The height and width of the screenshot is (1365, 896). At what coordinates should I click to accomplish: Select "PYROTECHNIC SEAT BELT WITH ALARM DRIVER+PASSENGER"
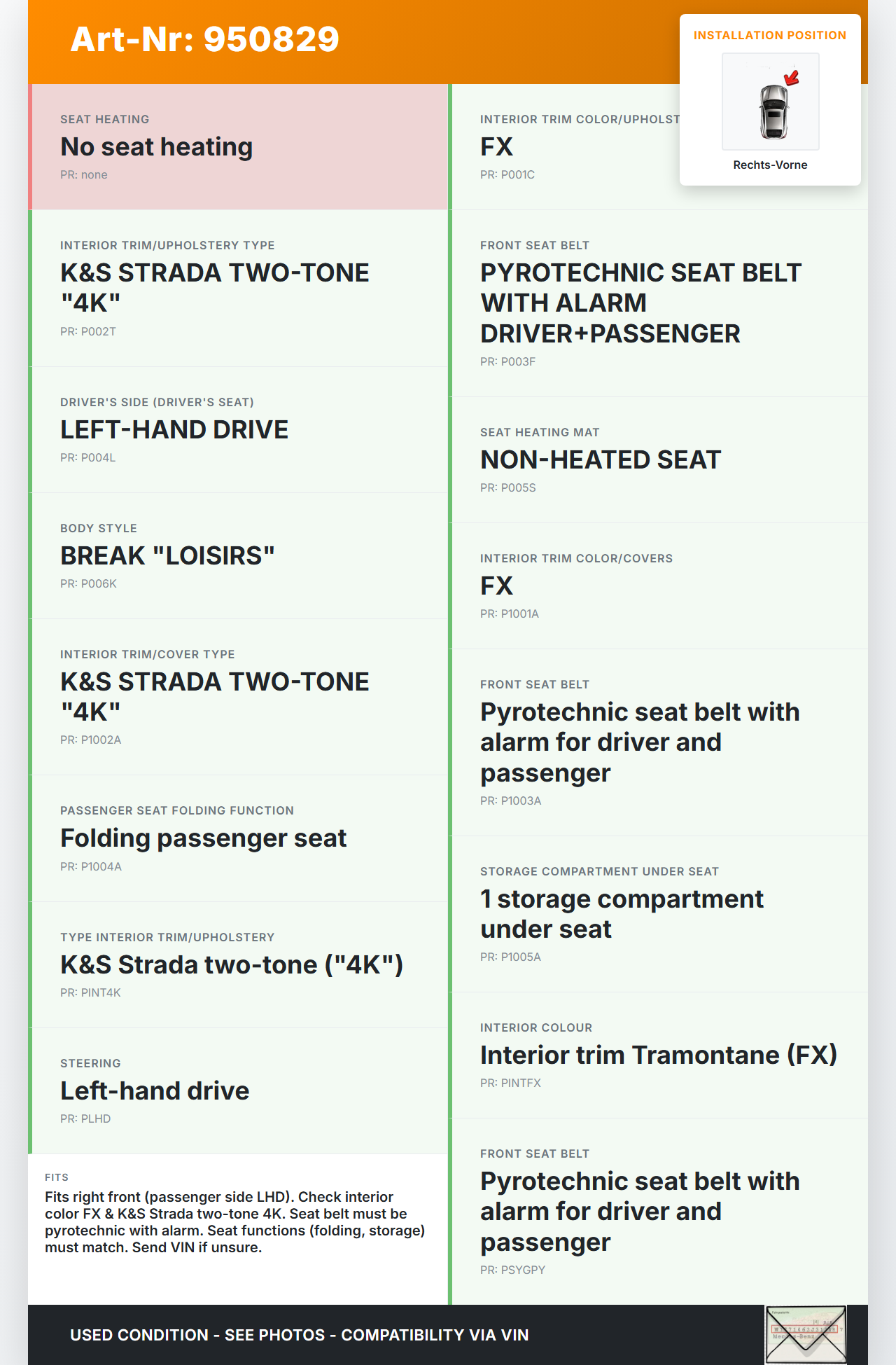640,303
